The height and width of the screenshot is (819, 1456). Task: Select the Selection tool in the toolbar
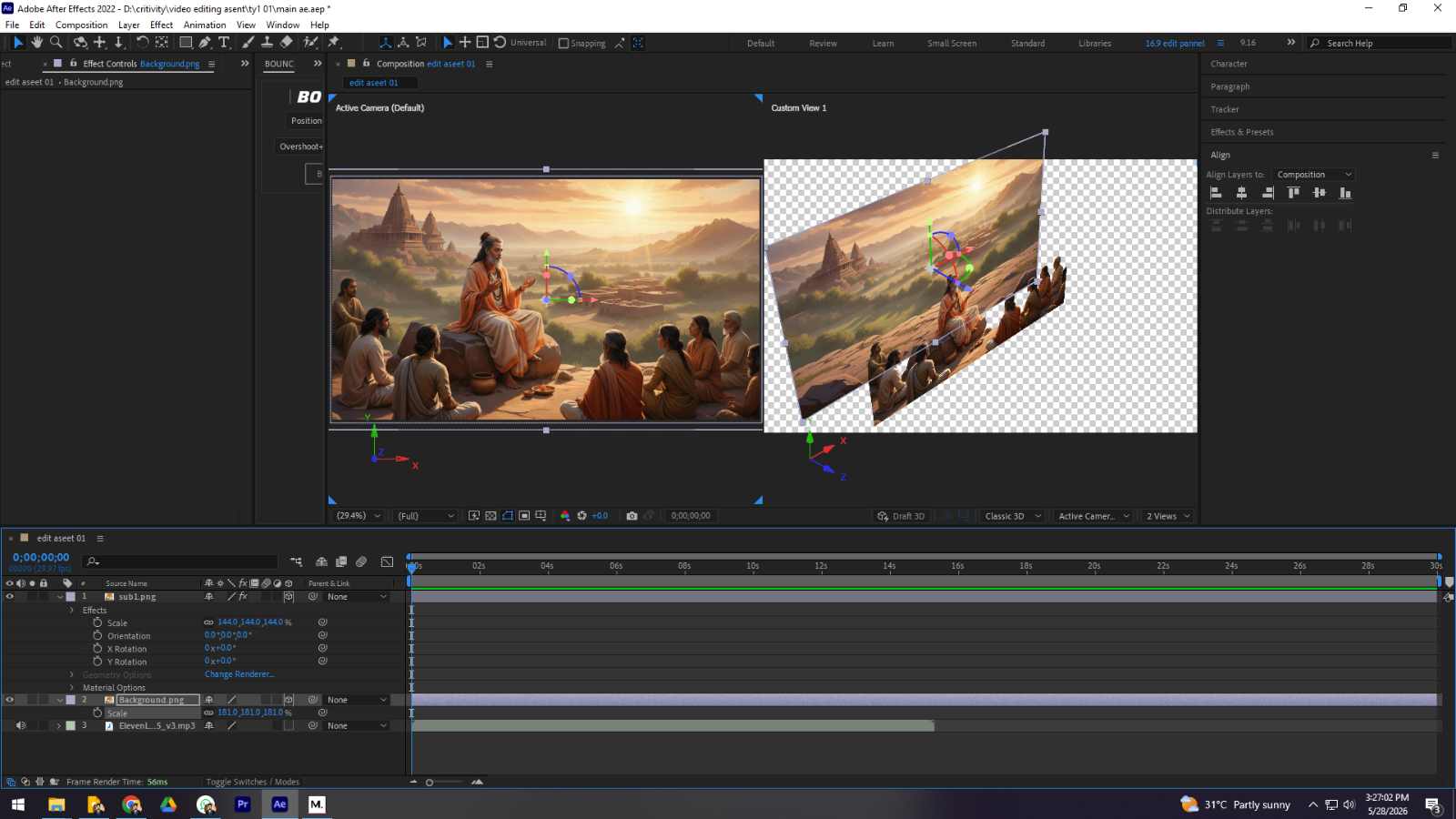17,42
